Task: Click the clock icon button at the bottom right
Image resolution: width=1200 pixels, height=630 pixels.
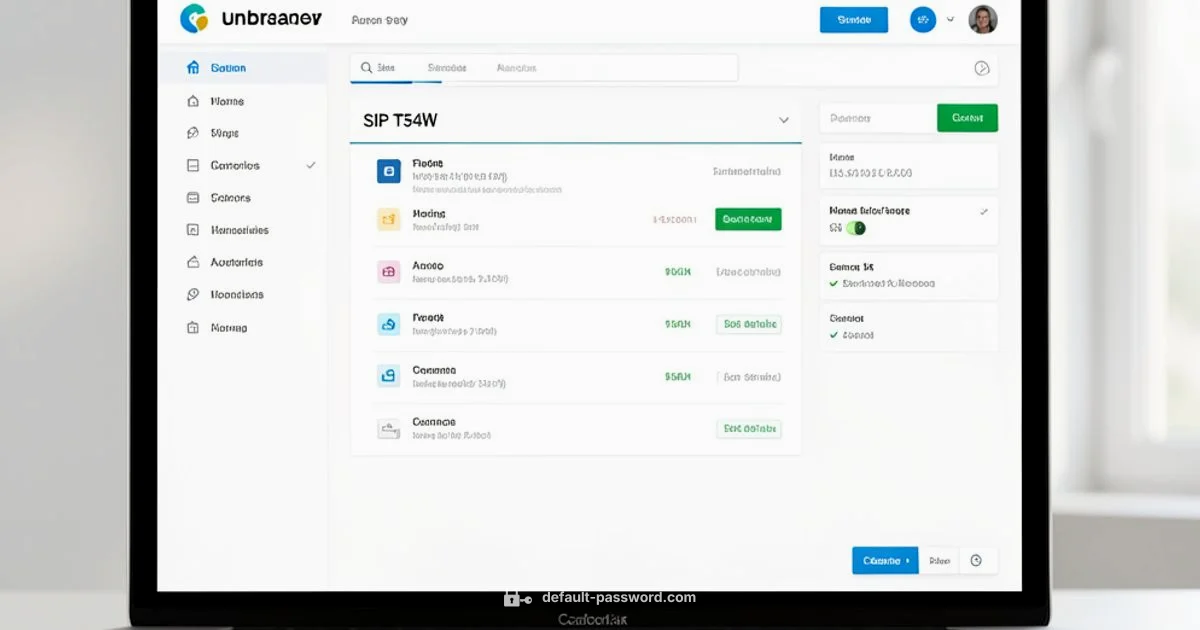Action: click(976, 561)
